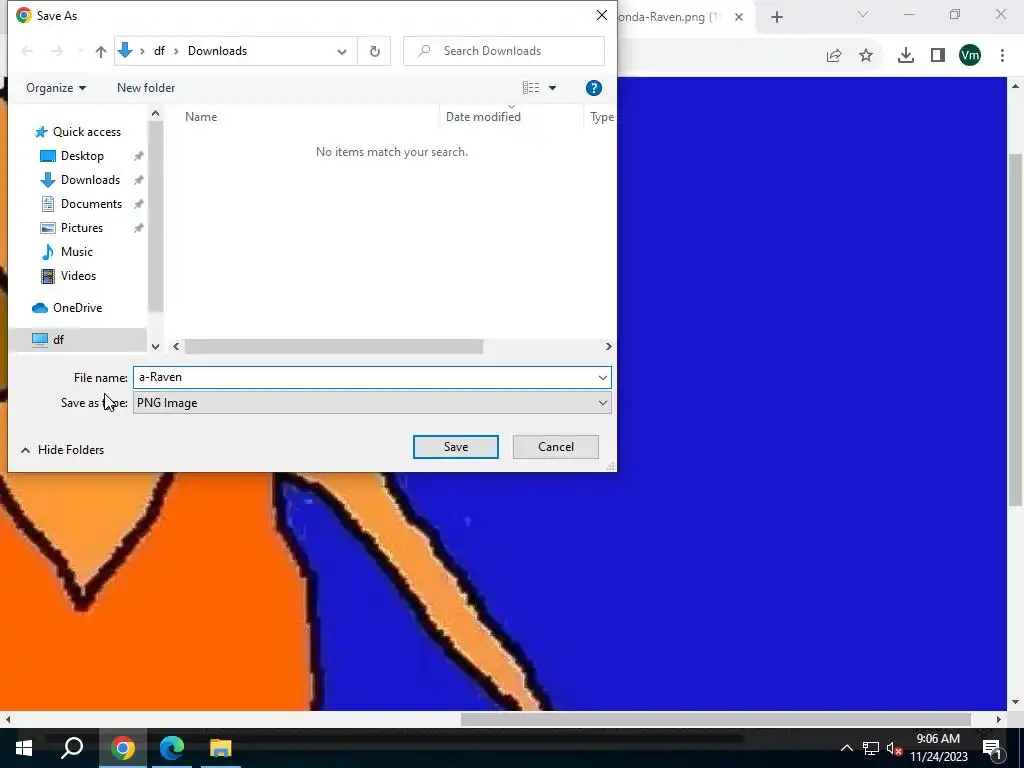1024x768 pixels.
Task: Toggle Chrome side panel icon
Action: 938,56
